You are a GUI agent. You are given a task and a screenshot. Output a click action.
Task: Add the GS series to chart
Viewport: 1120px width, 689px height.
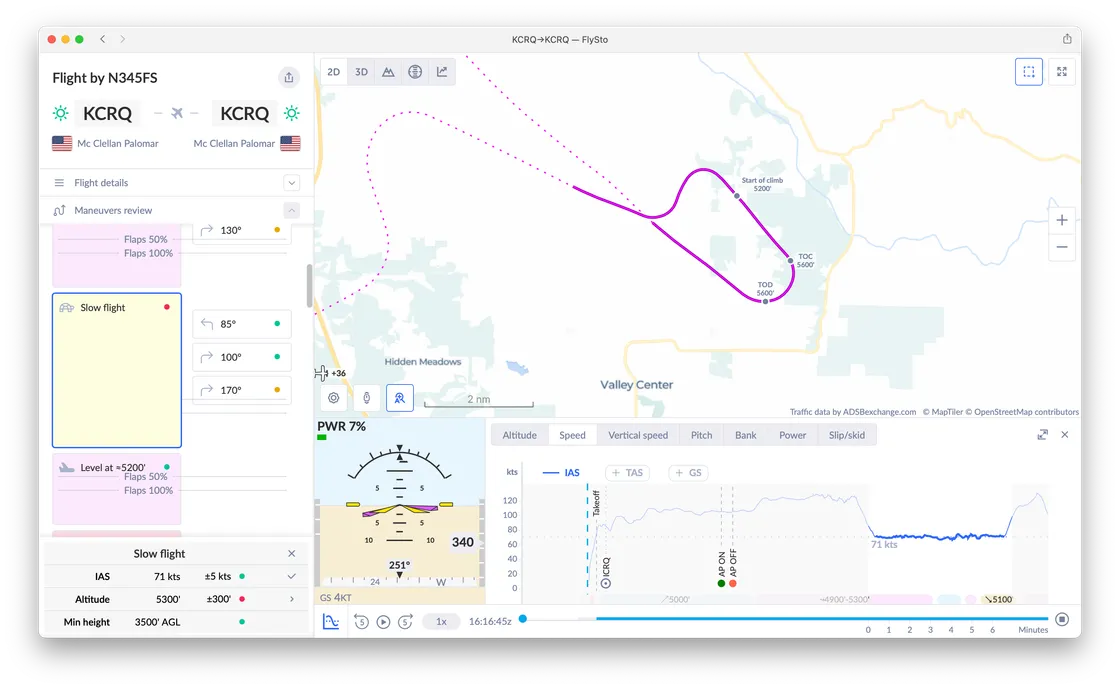688,473
